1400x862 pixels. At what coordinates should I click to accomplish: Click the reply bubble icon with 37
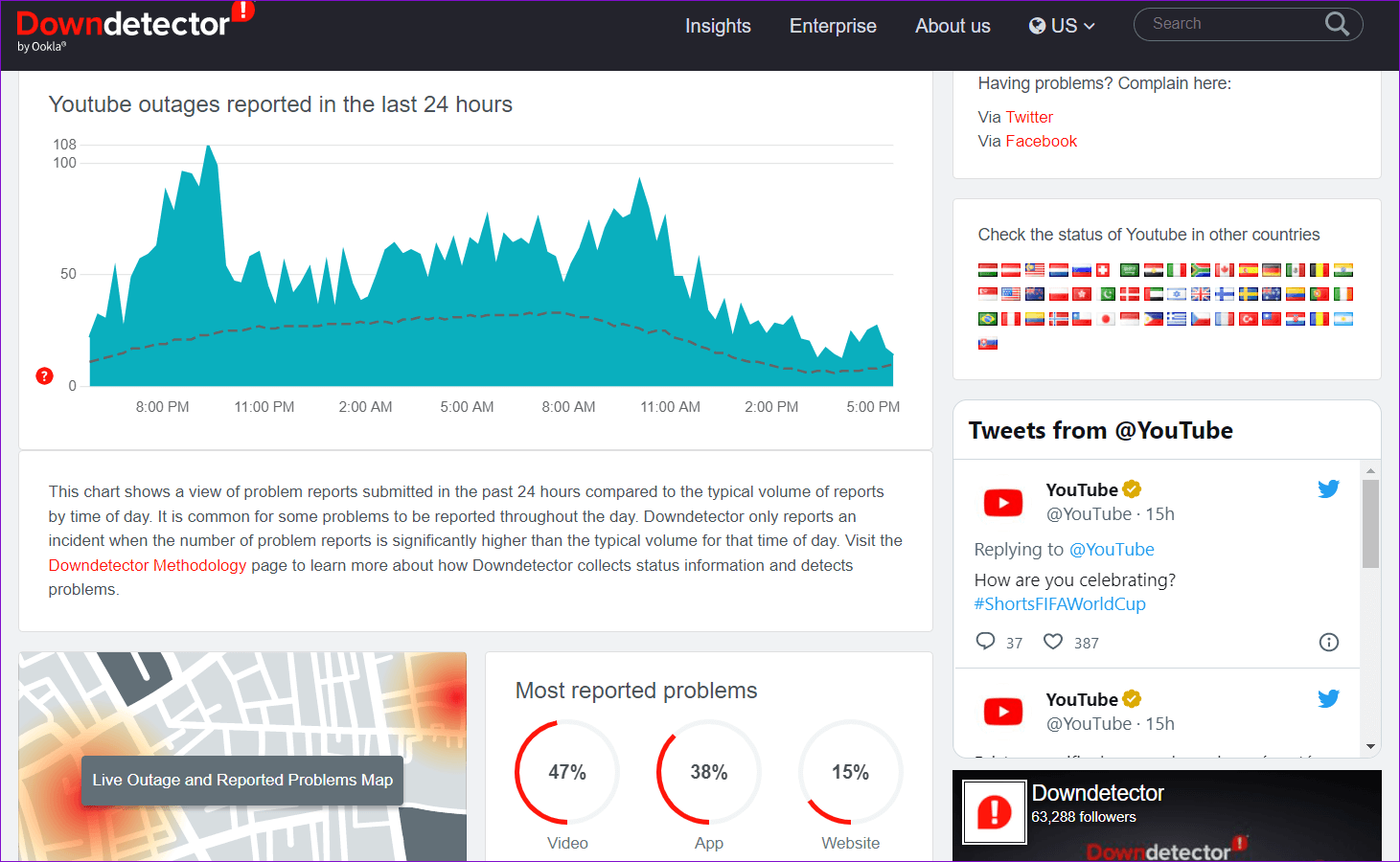pos(985,642)
